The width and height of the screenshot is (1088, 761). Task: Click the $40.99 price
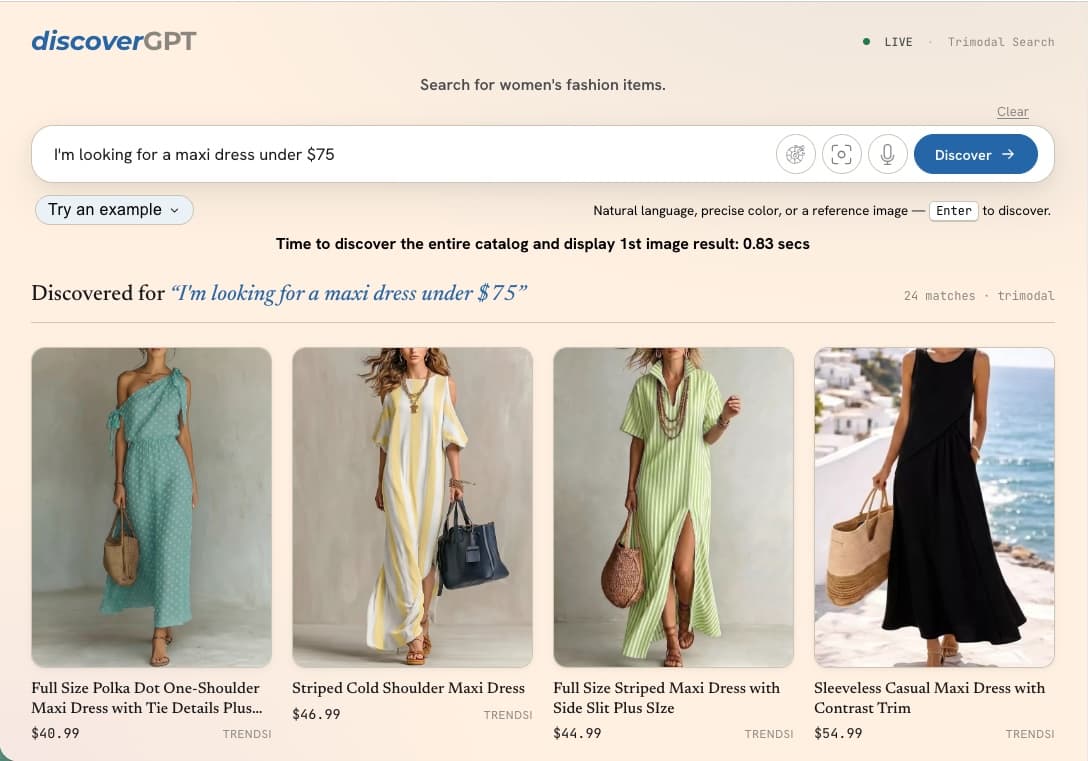pos(56,733)
